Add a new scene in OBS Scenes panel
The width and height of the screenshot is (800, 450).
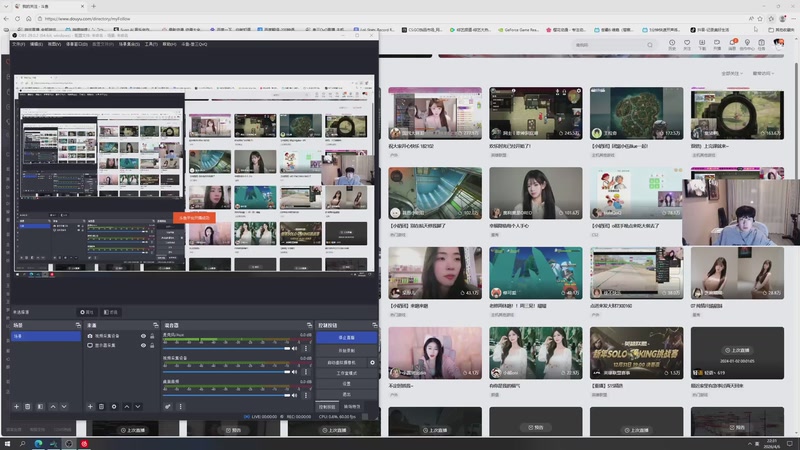click(16, 407)
